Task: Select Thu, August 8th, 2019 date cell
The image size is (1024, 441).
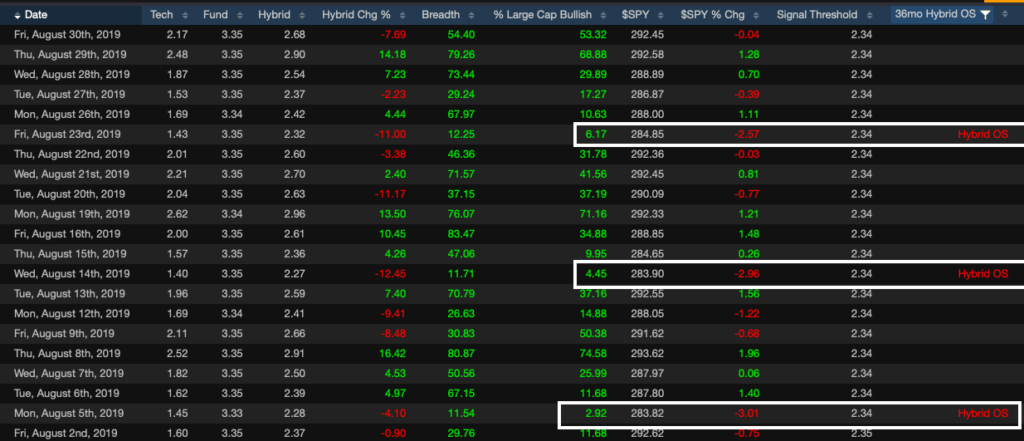Action: pyautogui.click(x=67, y=353)
